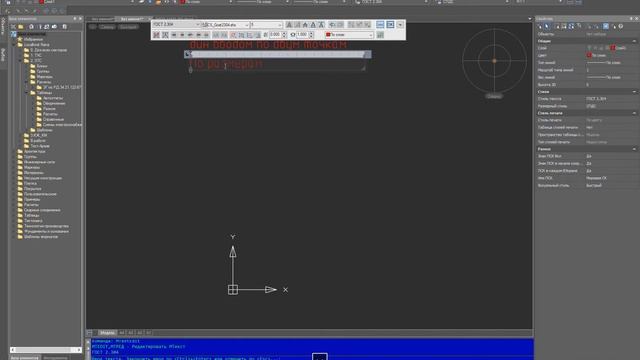Select the Инженерные сети folder

(x=36, y=162)
